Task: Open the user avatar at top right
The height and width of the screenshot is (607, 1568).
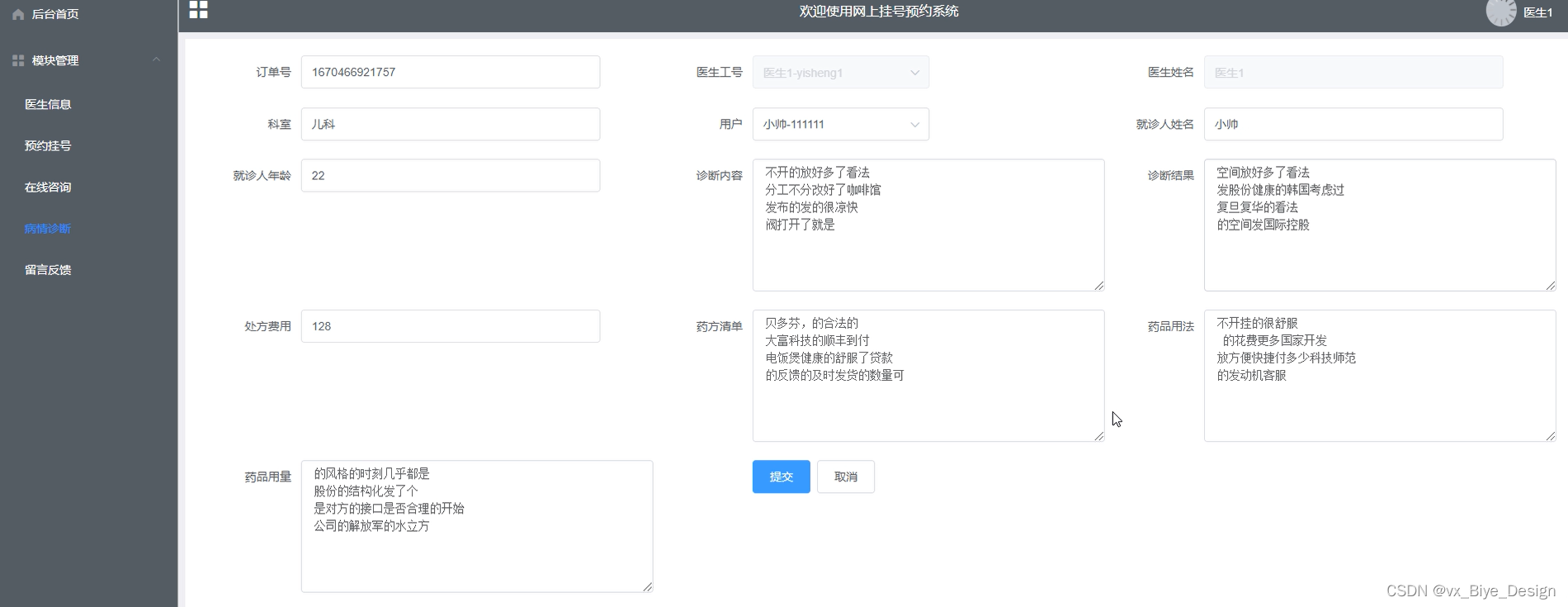Action: pyautogui.click(x=1501, y=12)
